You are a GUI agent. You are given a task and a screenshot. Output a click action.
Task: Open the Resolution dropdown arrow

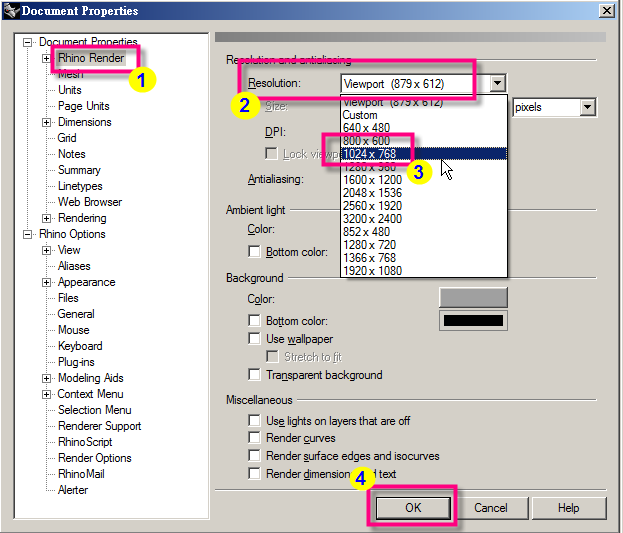[497, 83]
